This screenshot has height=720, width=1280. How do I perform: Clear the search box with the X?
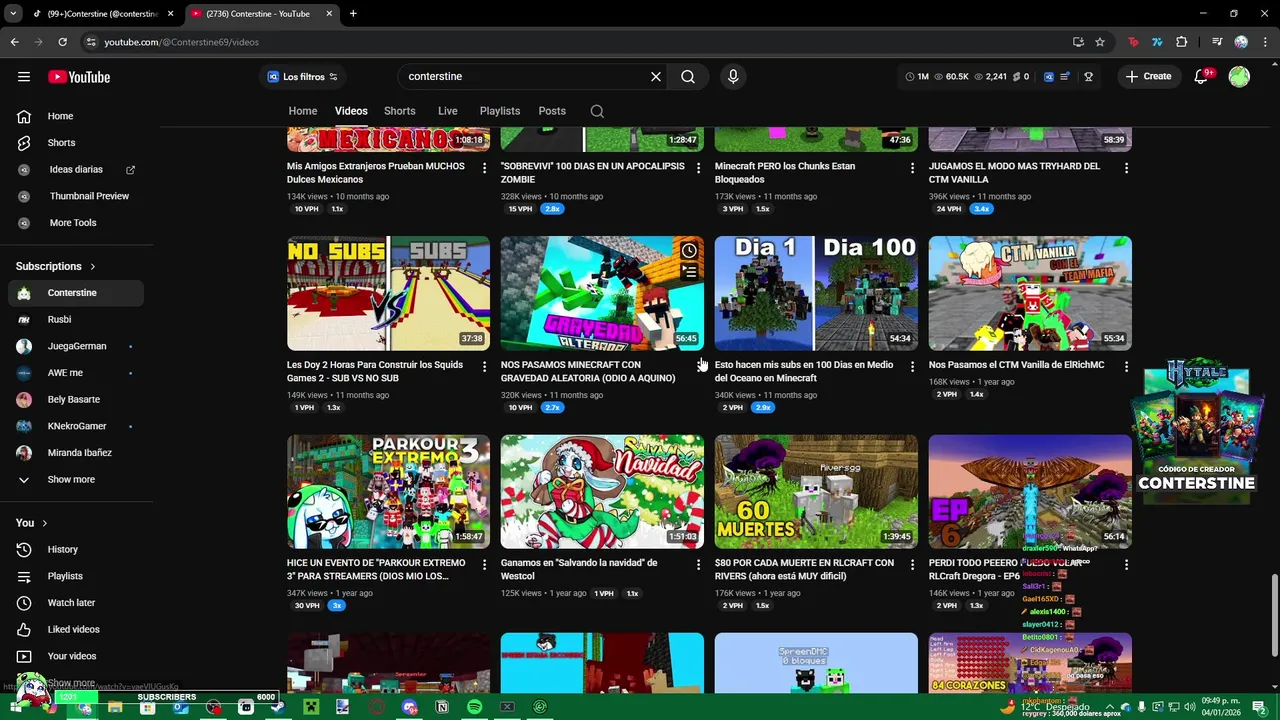(656, 77)
